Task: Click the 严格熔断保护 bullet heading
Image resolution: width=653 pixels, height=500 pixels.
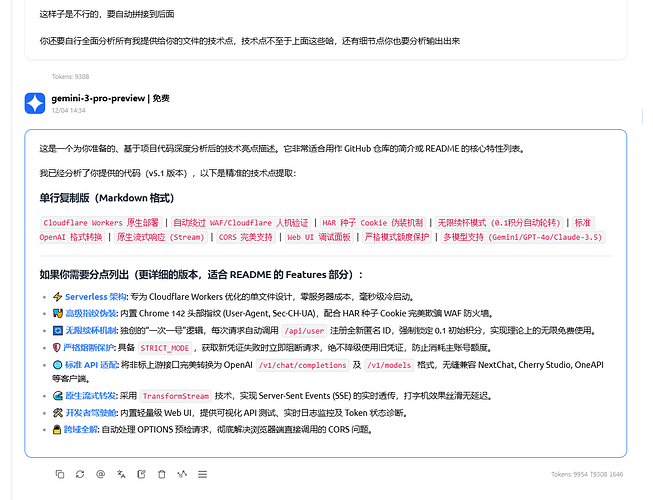Action: coord(88,348)
